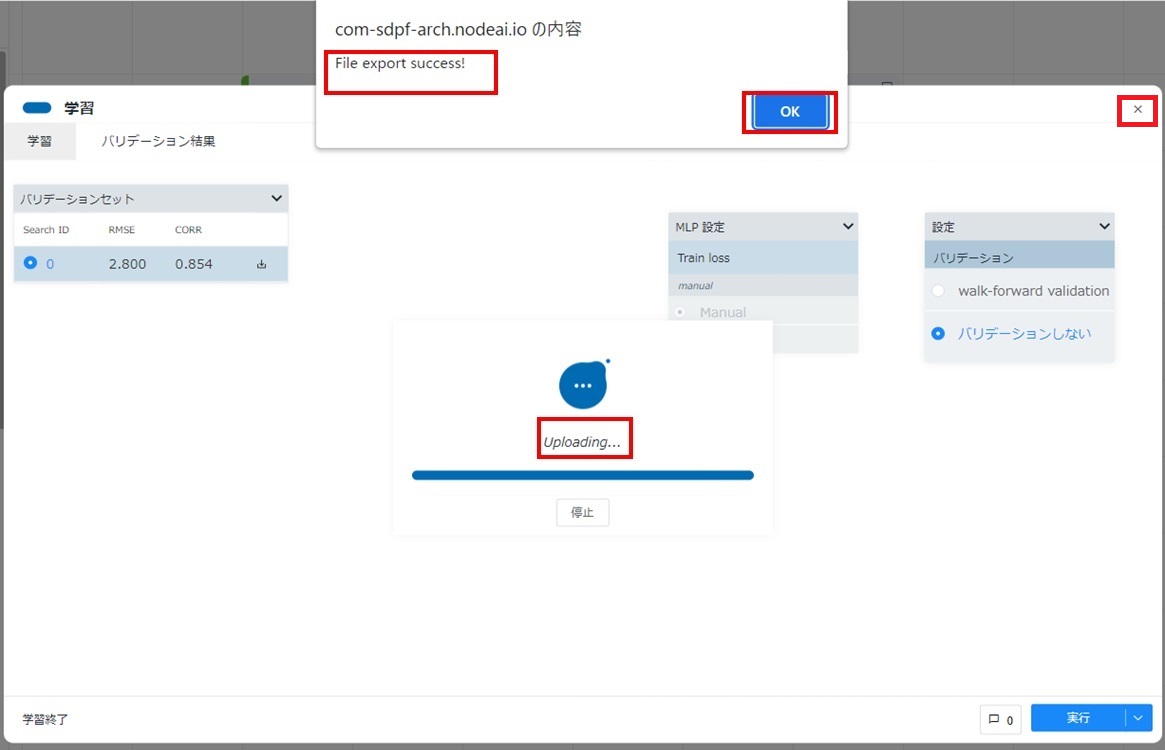Viewport: 1165px width, 750px height.
Task: Click the 学習終了 status text
Action: pyautogui.click(x=45, y=720)
